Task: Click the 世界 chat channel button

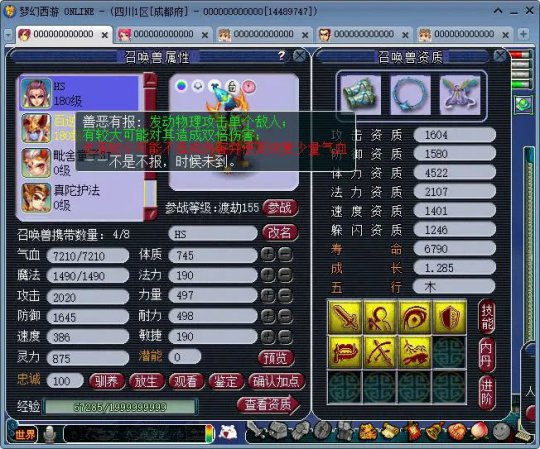Action: pos(25,434)
